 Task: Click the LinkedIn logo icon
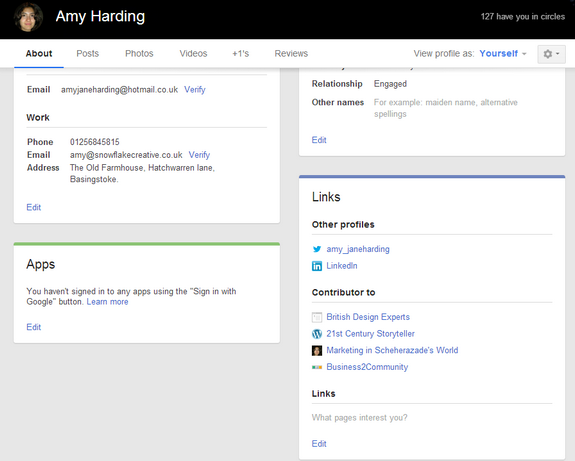[317, 266]
